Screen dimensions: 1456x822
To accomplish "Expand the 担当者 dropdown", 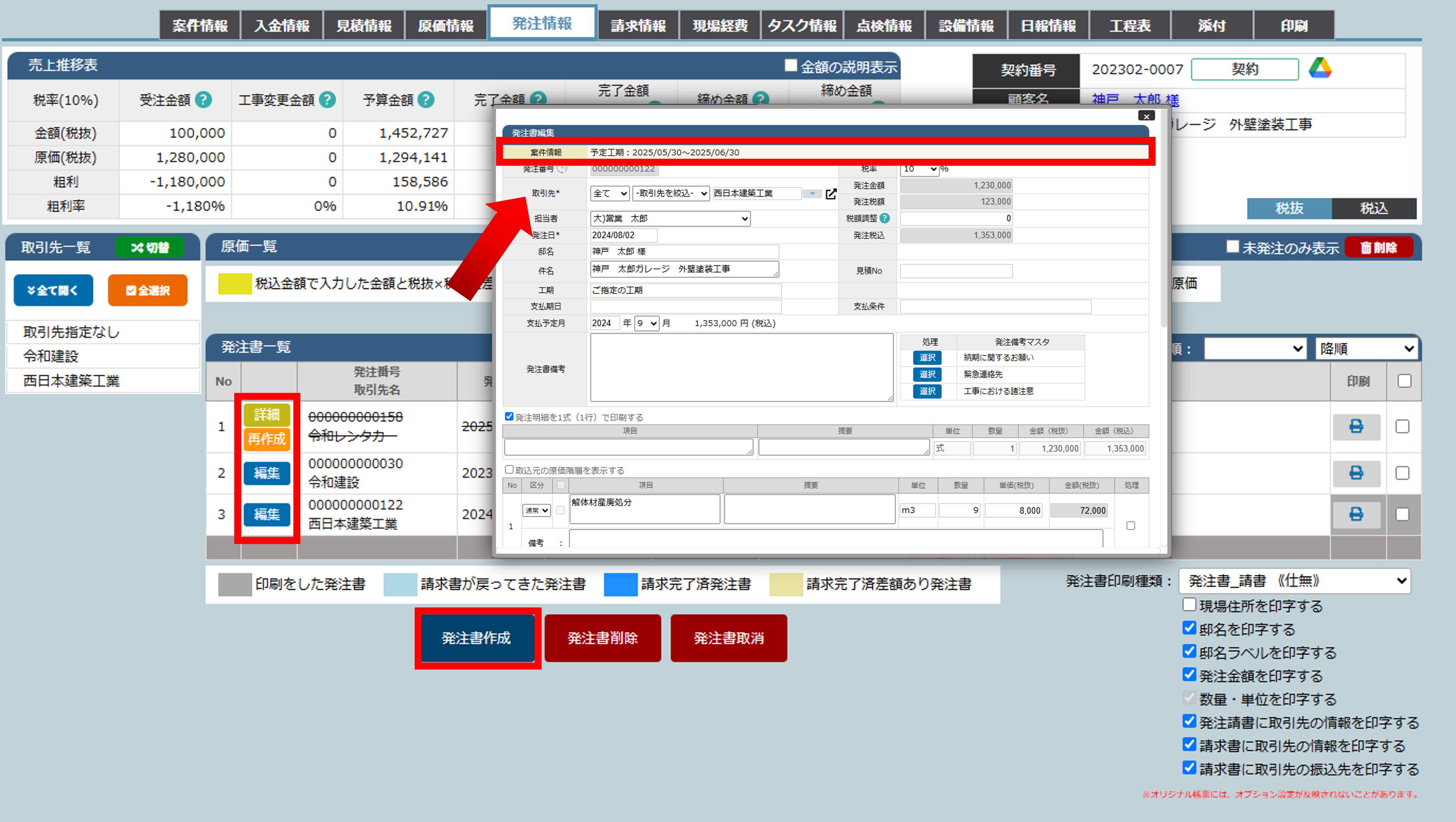I will 670,219.
